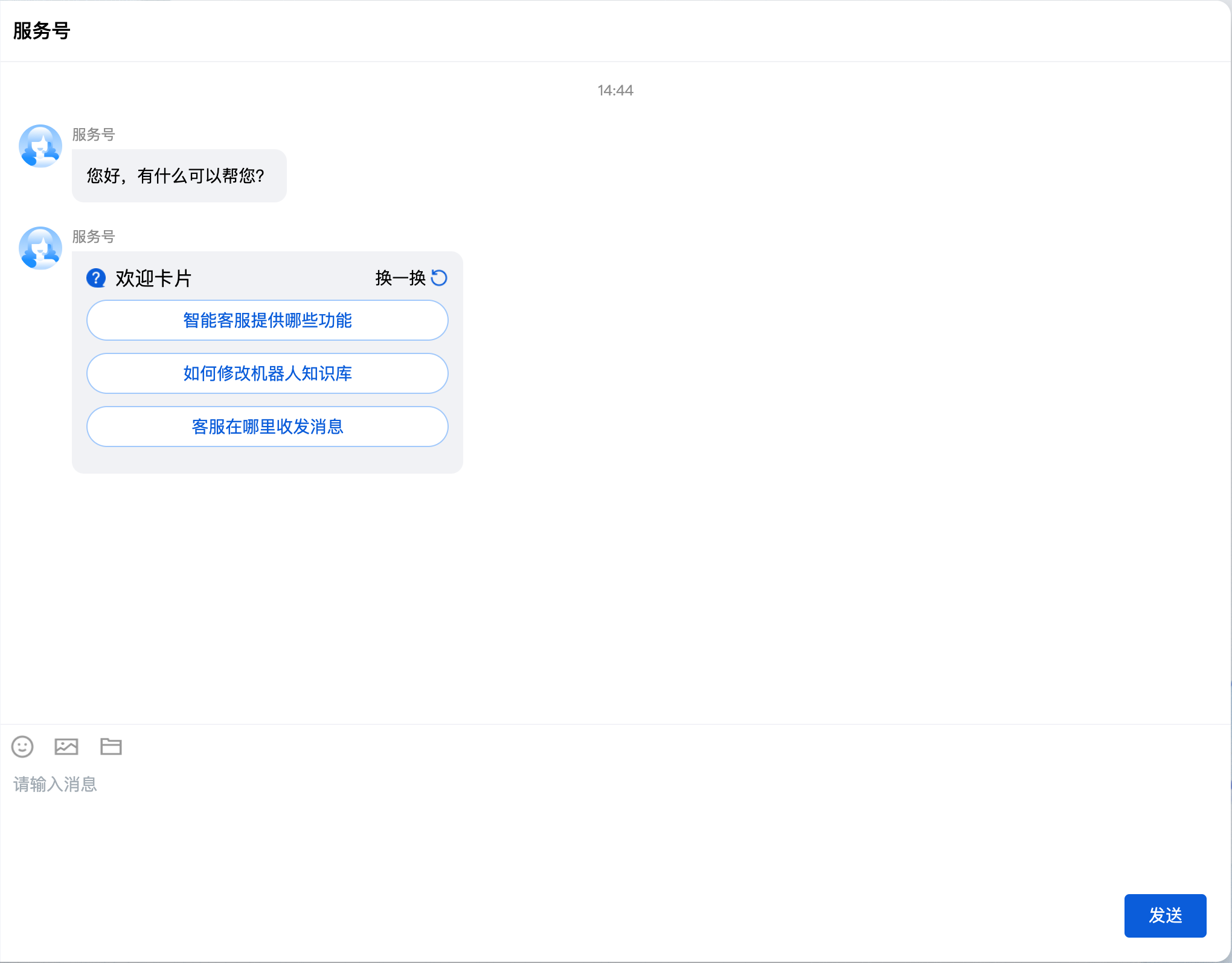
Task: Select 智能客服提供哪些功能 from the welcome card
Action: tap(267, 320)
